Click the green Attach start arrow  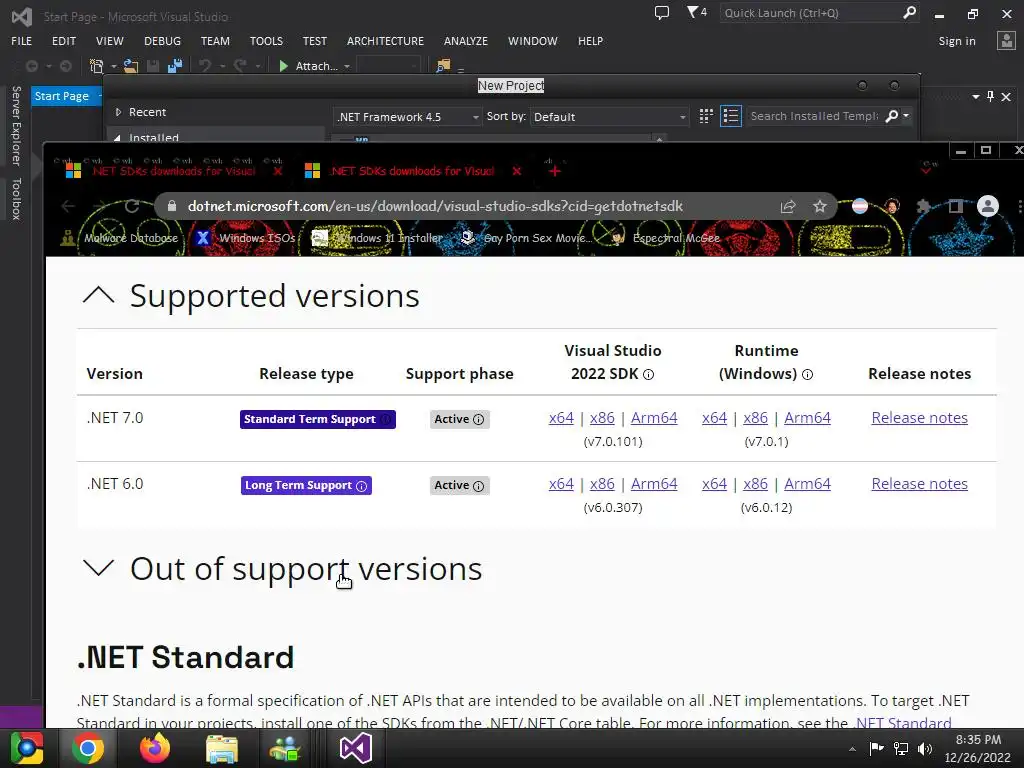point(283,66)
